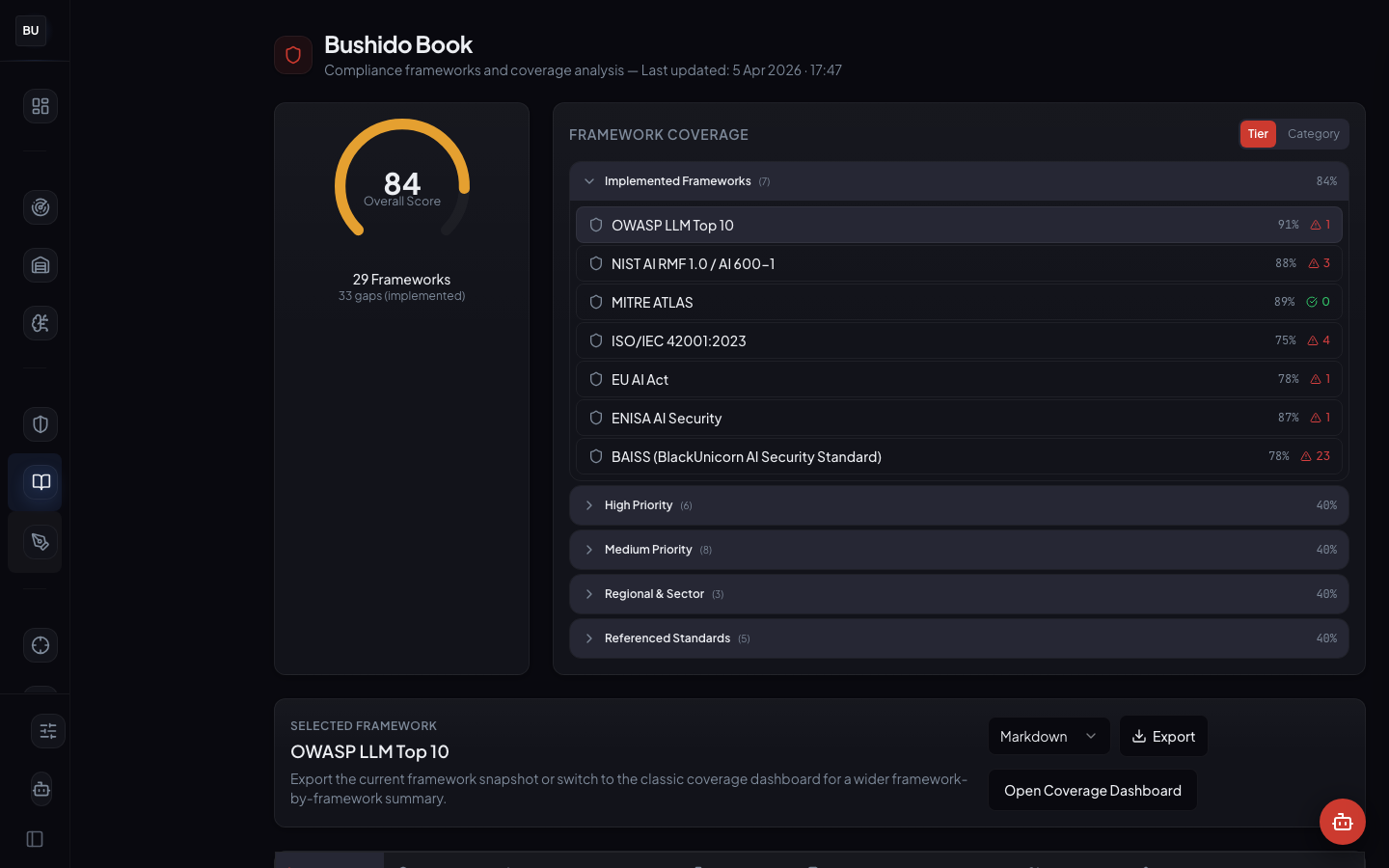1389x868 pixels.
Task: Select the half-shield guard sidebar icon
Action: click(41, 424)
